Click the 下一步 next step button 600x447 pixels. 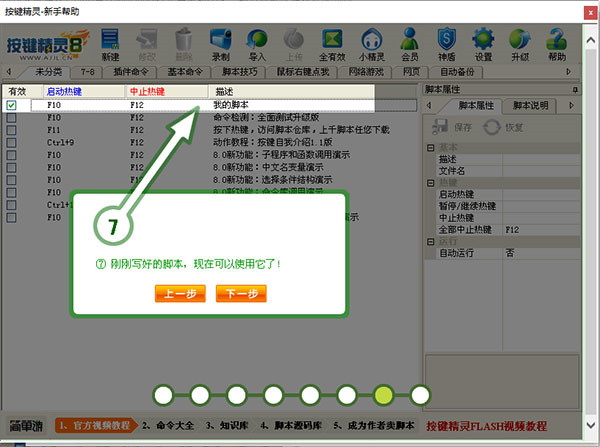[x=241, y=294]
